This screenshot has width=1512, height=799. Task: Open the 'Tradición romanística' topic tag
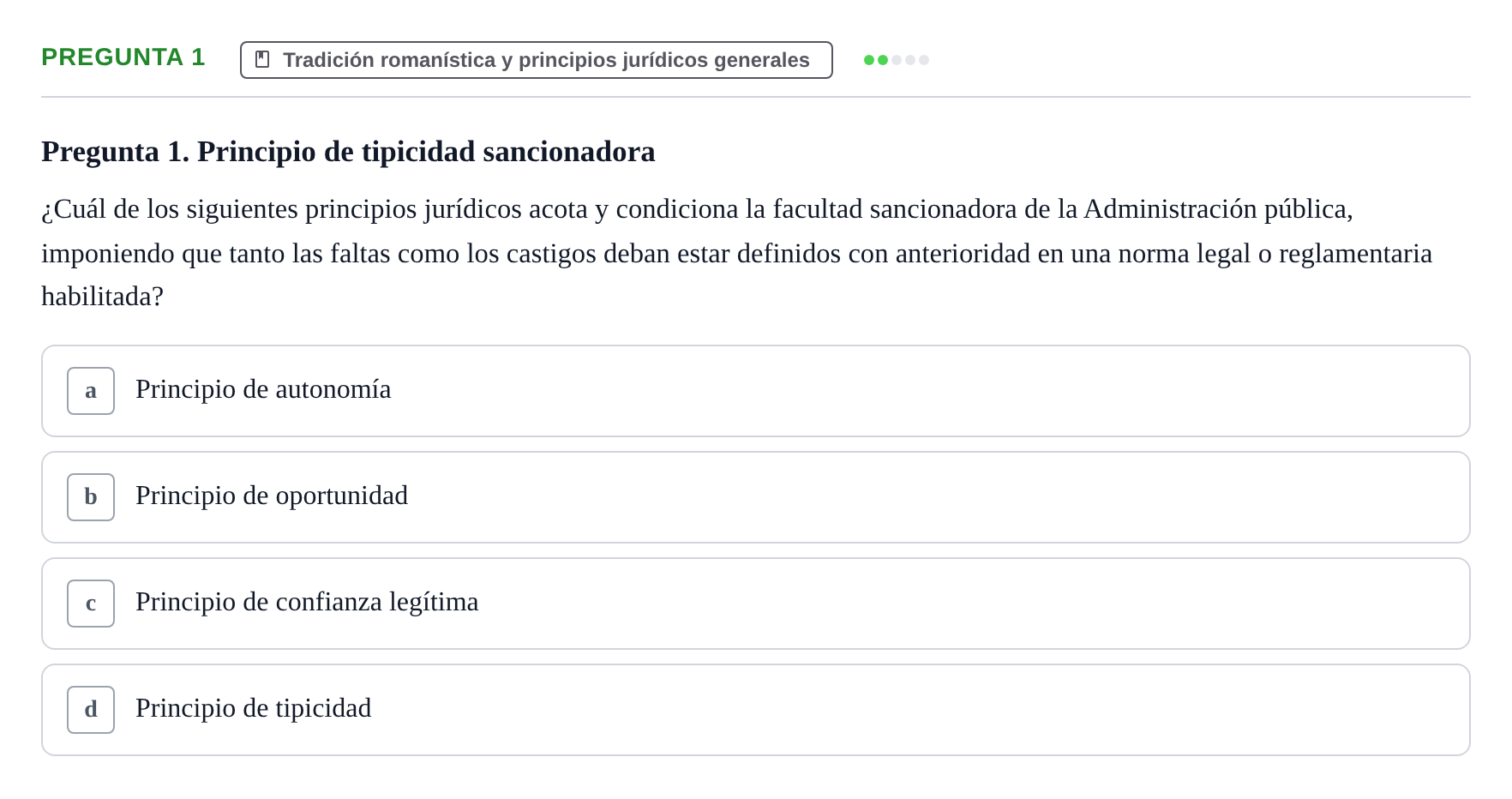(x=537, y=60)
